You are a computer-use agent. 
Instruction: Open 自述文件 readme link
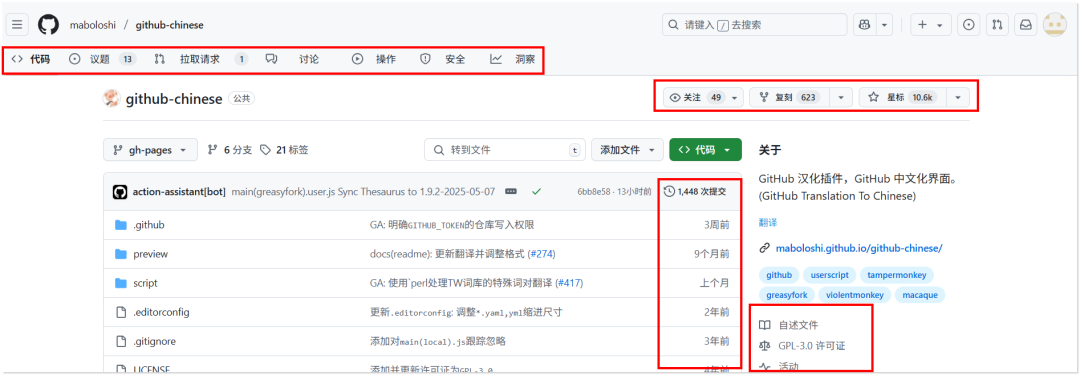(789, 325)
